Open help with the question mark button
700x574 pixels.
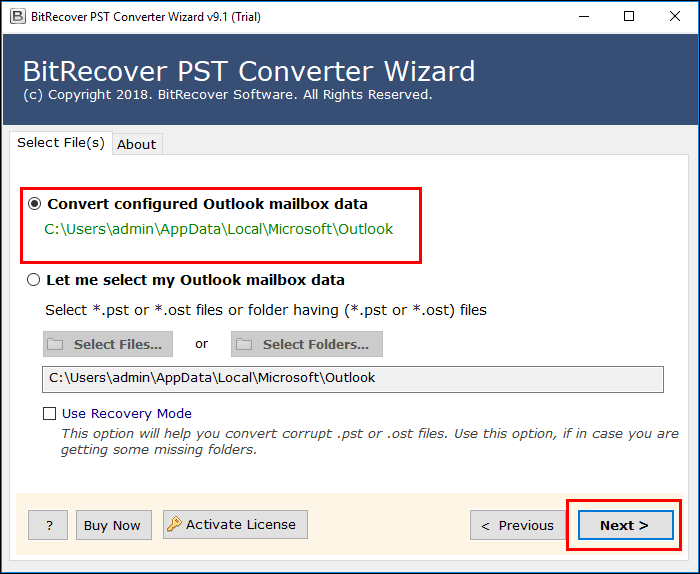coord(48,525)
